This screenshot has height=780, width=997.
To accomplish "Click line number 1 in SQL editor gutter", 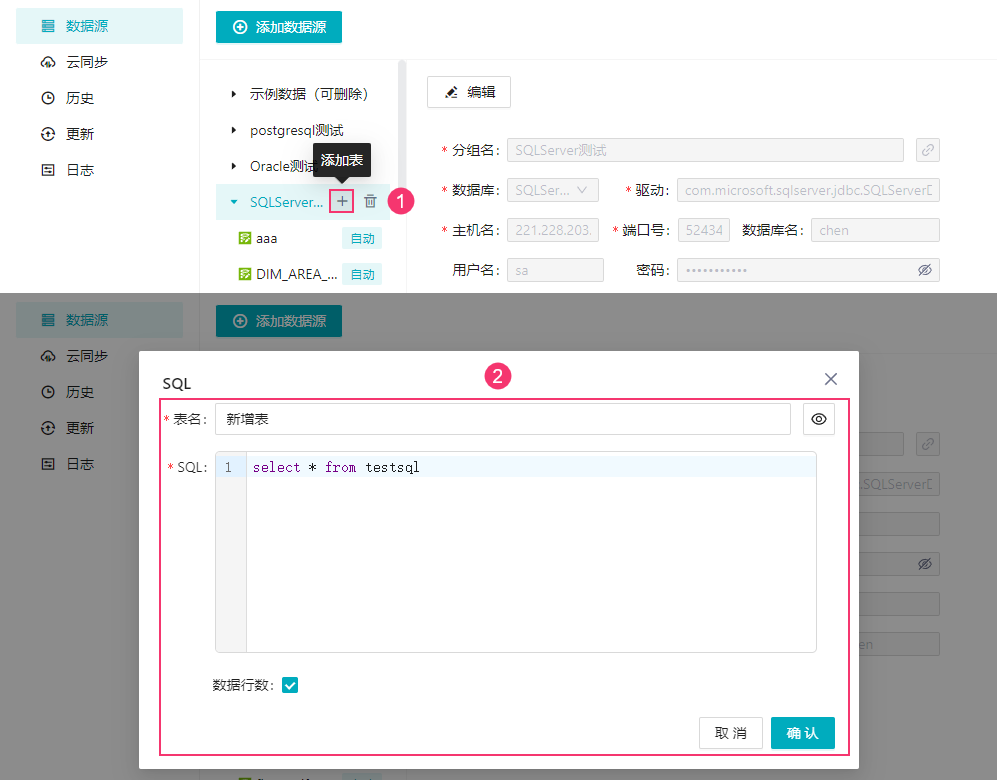I will (228, 467).
